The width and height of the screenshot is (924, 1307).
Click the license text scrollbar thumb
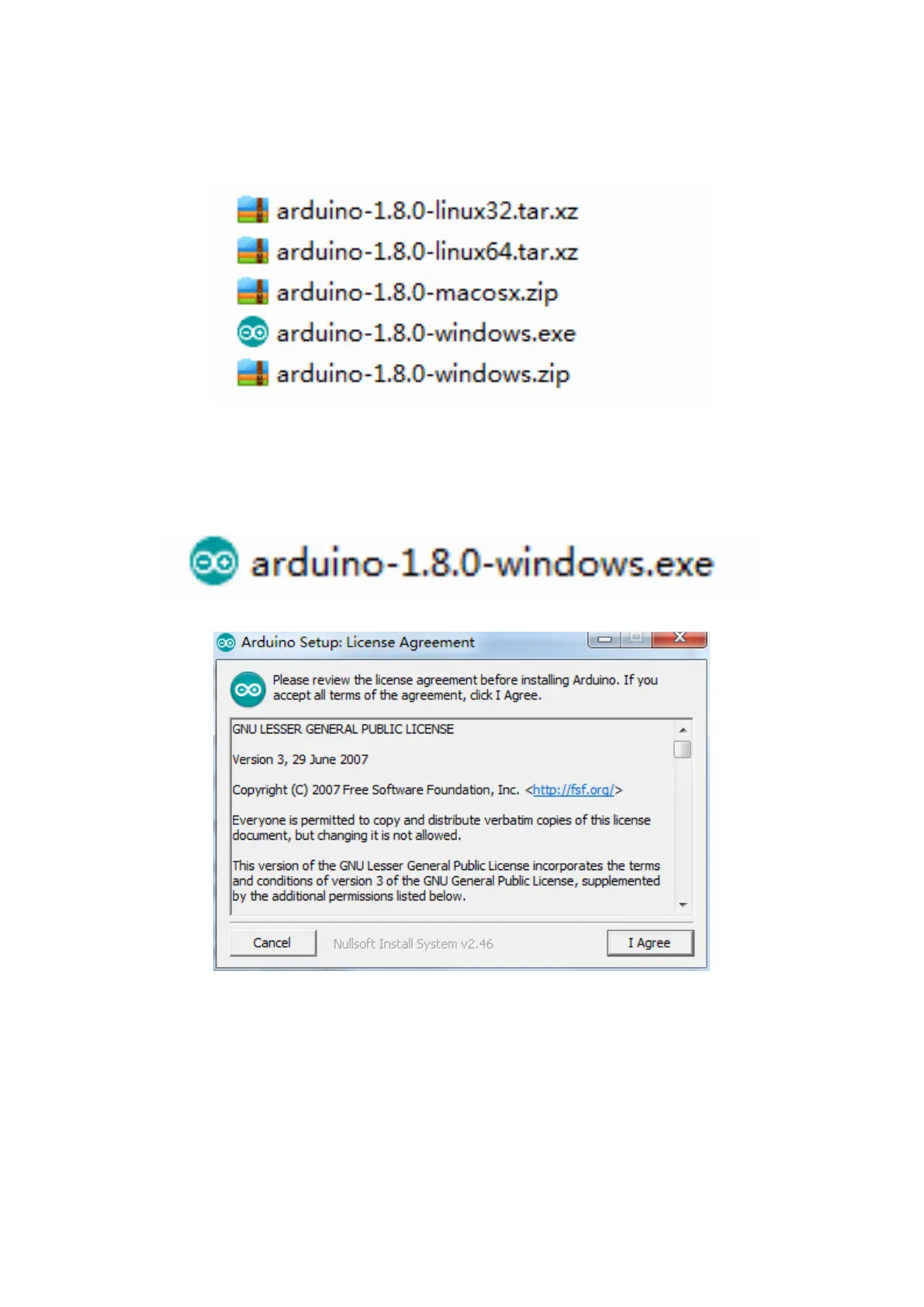coord(683,749)
